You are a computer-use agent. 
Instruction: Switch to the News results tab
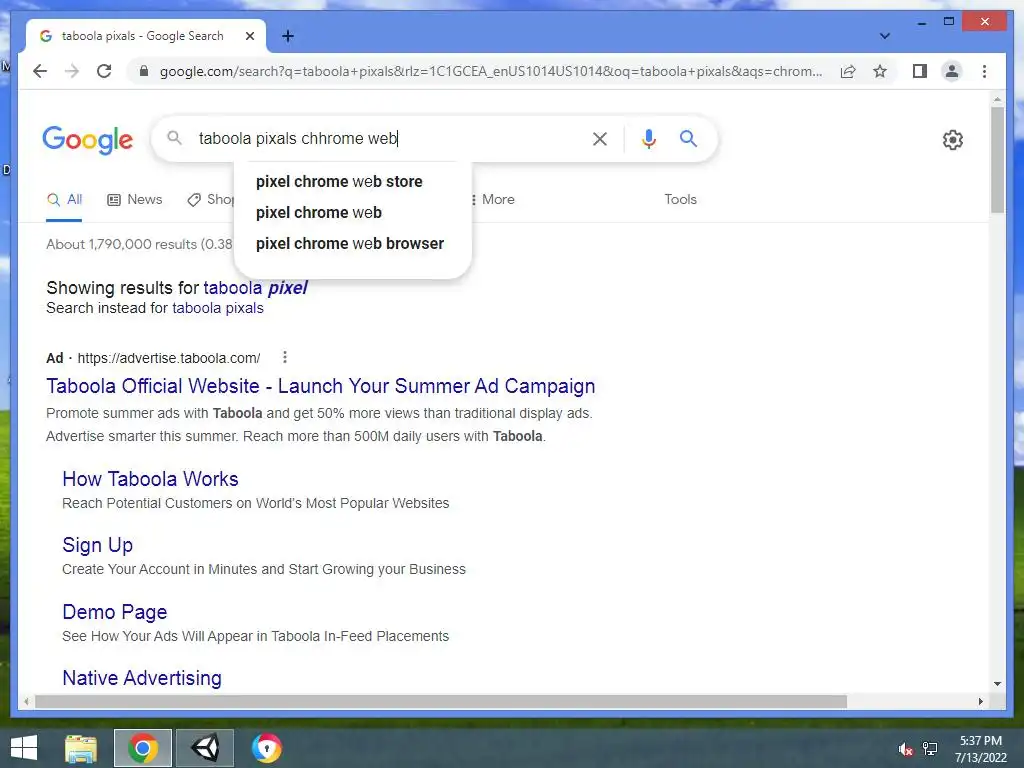135,200
